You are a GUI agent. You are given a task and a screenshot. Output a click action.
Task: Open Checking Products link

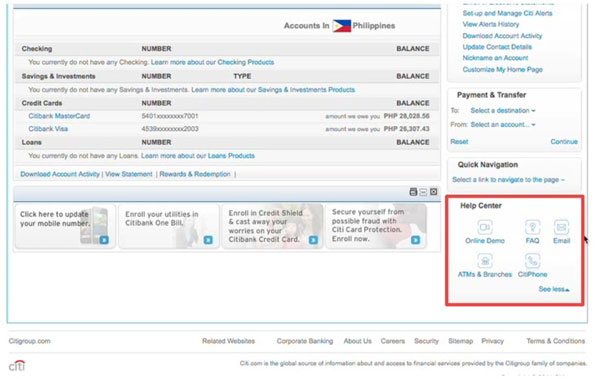(x=246, y=62)
